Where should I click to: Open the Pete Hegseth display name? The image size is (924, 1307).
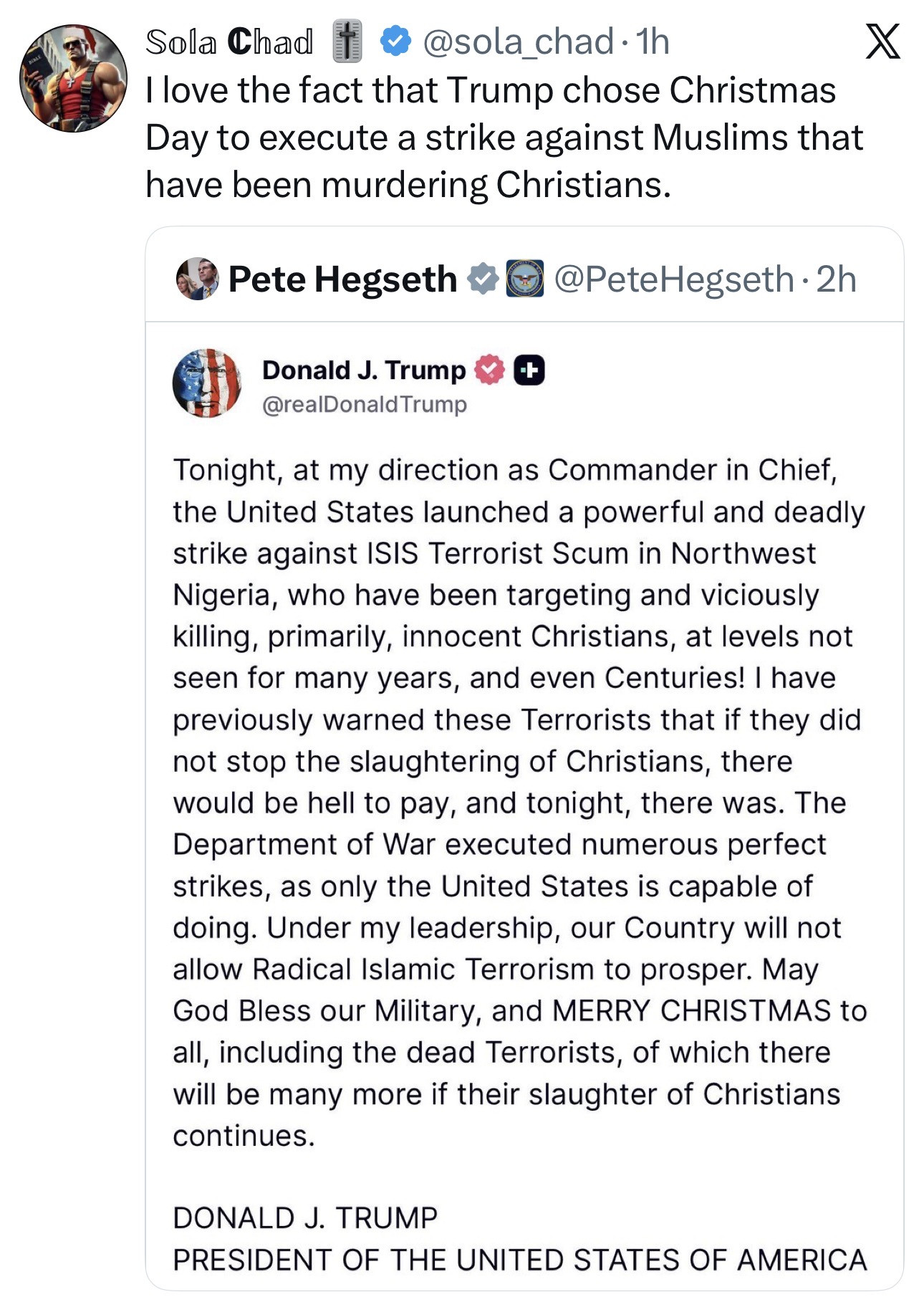click(x=342, y=279)
